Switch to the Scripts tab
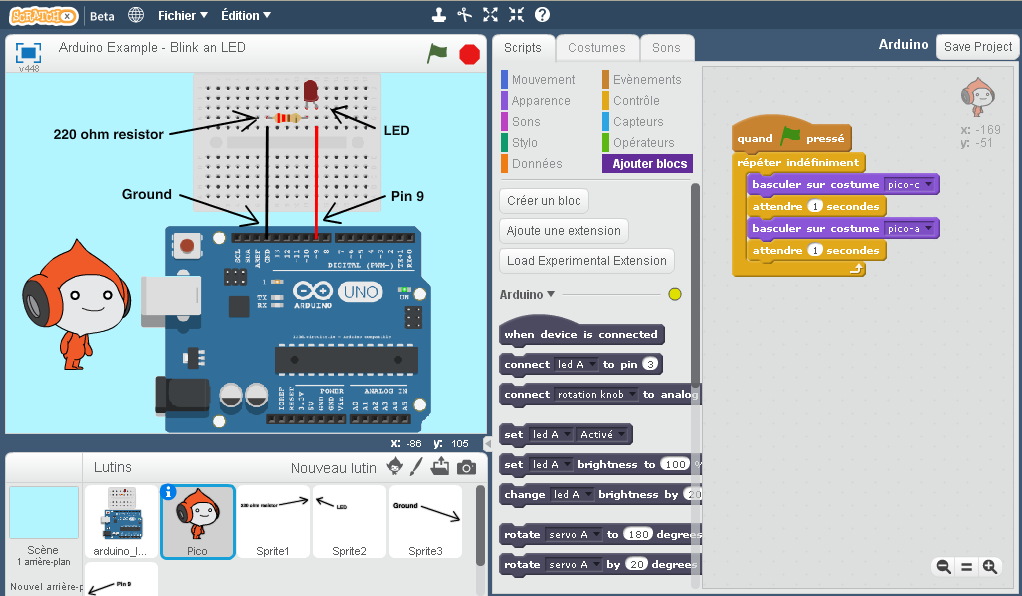The width and height of the screenshot is (1022, 596). (523, 48)
